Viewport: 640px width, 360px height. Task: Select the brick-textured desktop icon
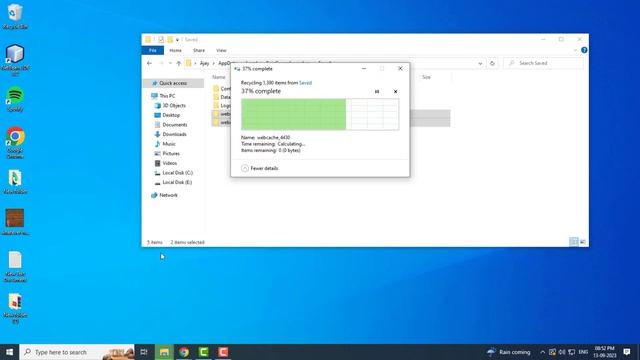[x=15, y=222]
